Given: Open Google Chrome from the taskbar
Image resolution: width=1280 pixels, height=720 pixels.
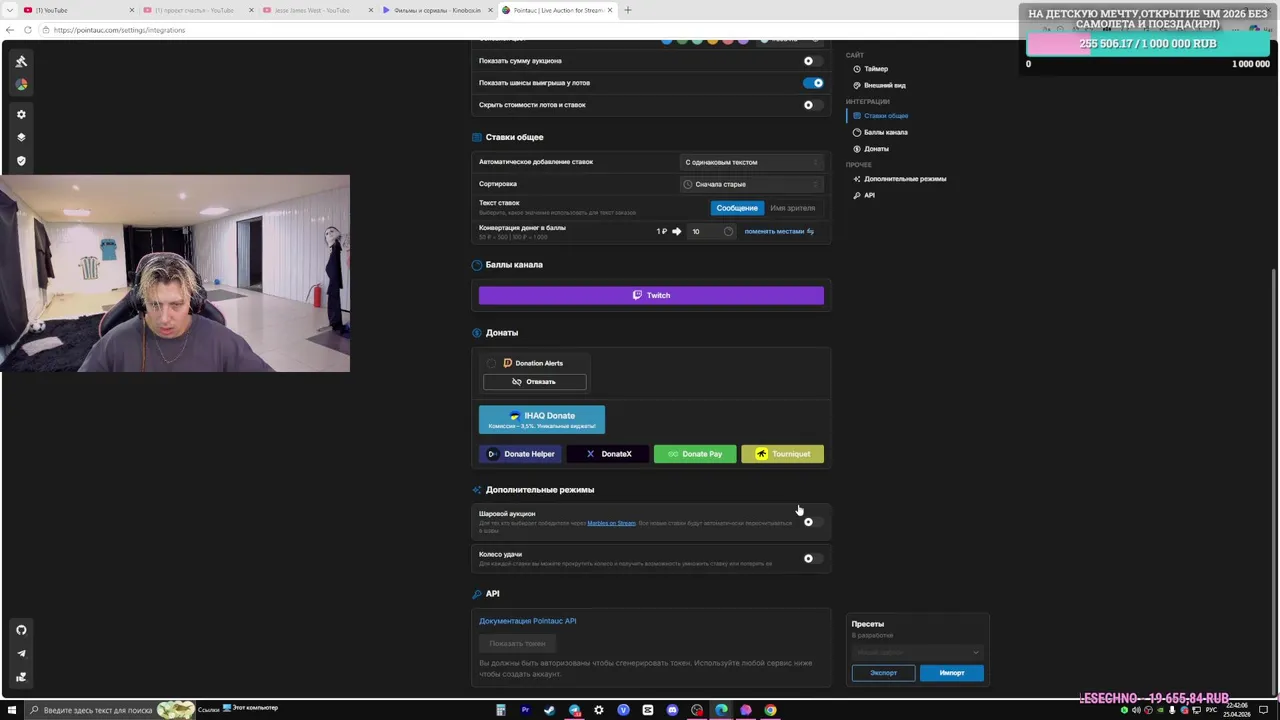Looking at the screenshot, I should pos(770,710).
